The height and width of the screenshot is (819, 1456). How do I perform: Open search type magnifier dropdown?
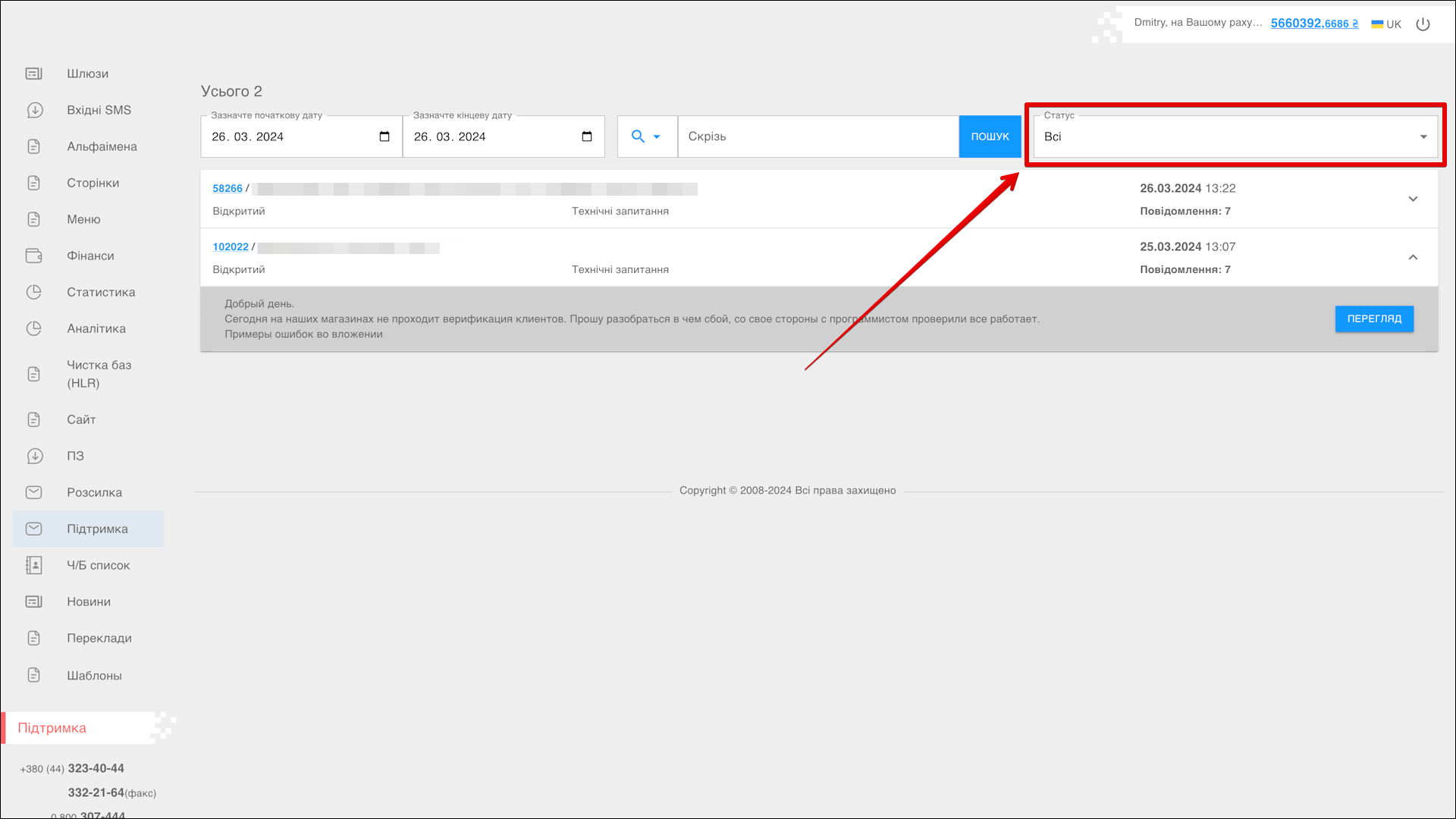click(646, 136)
